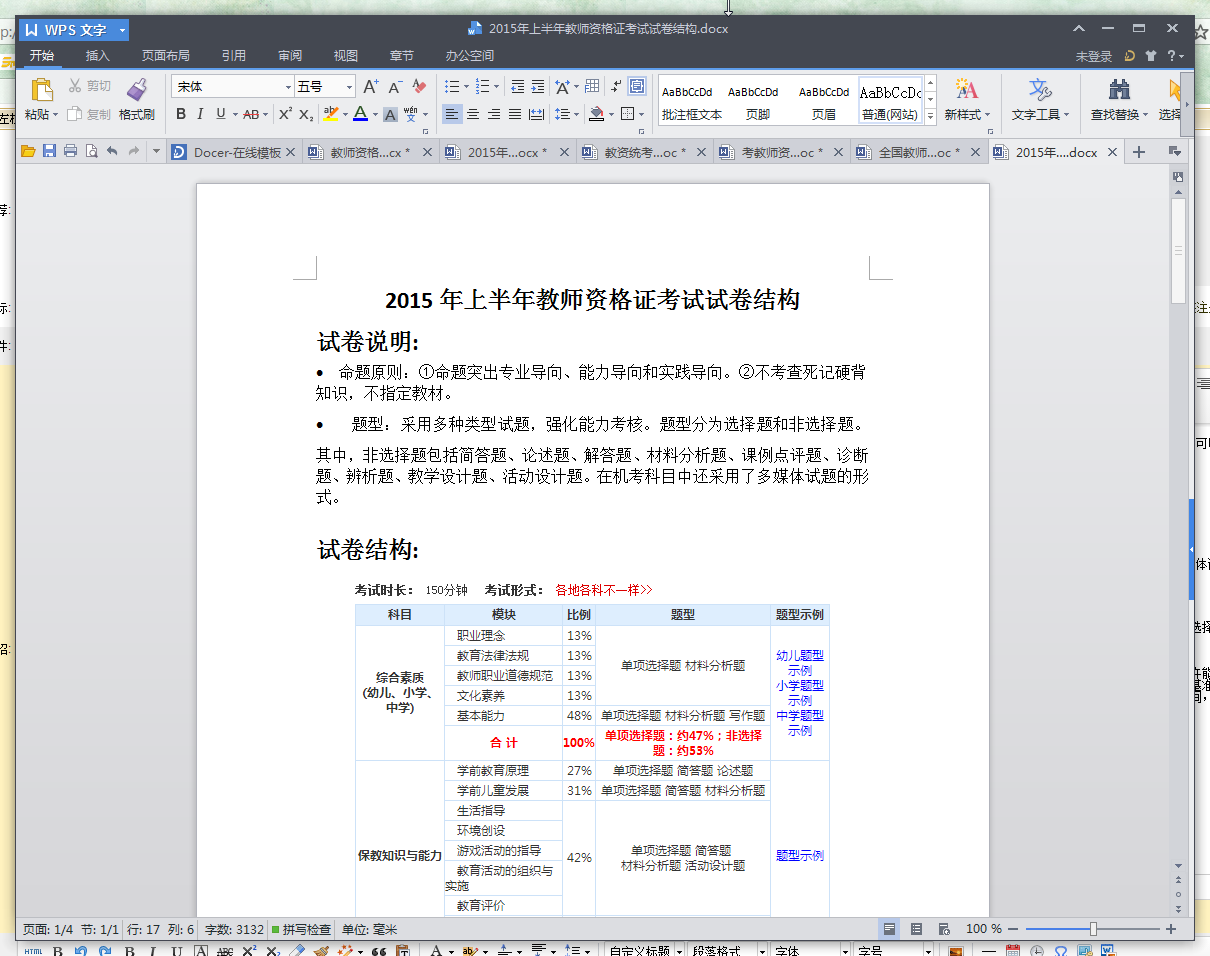
Task: Open the 中学题型示例 link in table
Action: coord(800,723)
